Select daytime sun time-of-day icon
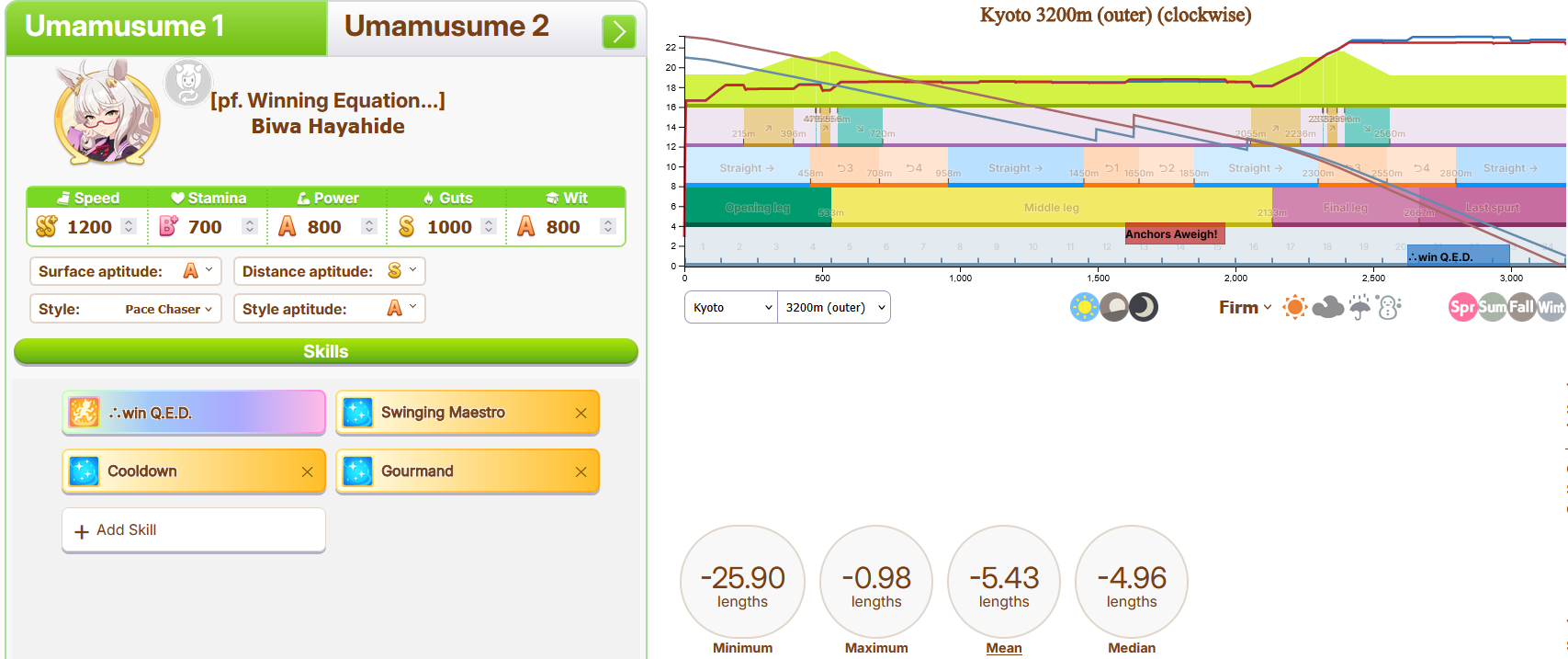The width and height of the screenshot is (1568, 659). [1085, 307]
